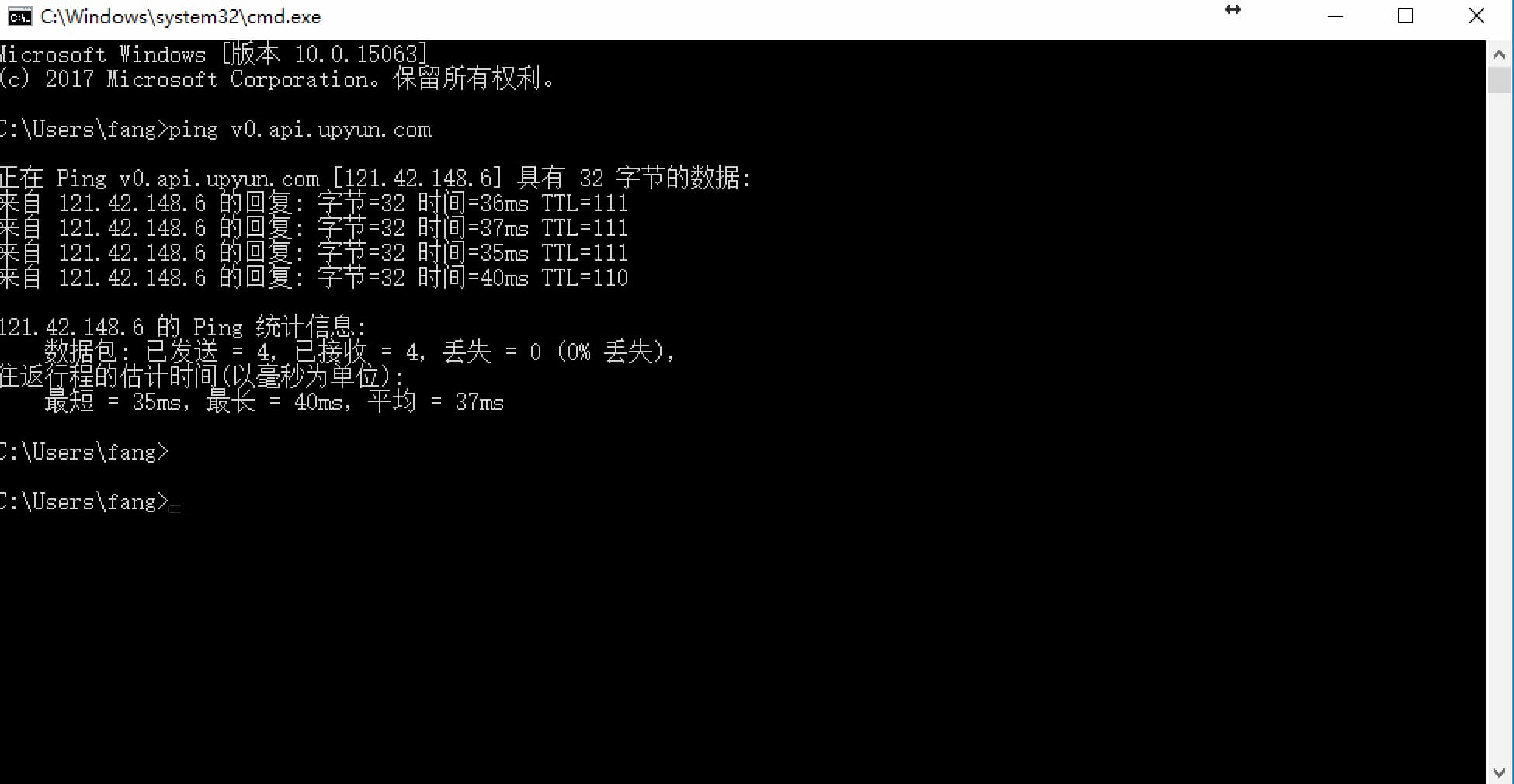Click the empty C:\Users\fang> prompt above the cursor line

(x=84, y=452)
